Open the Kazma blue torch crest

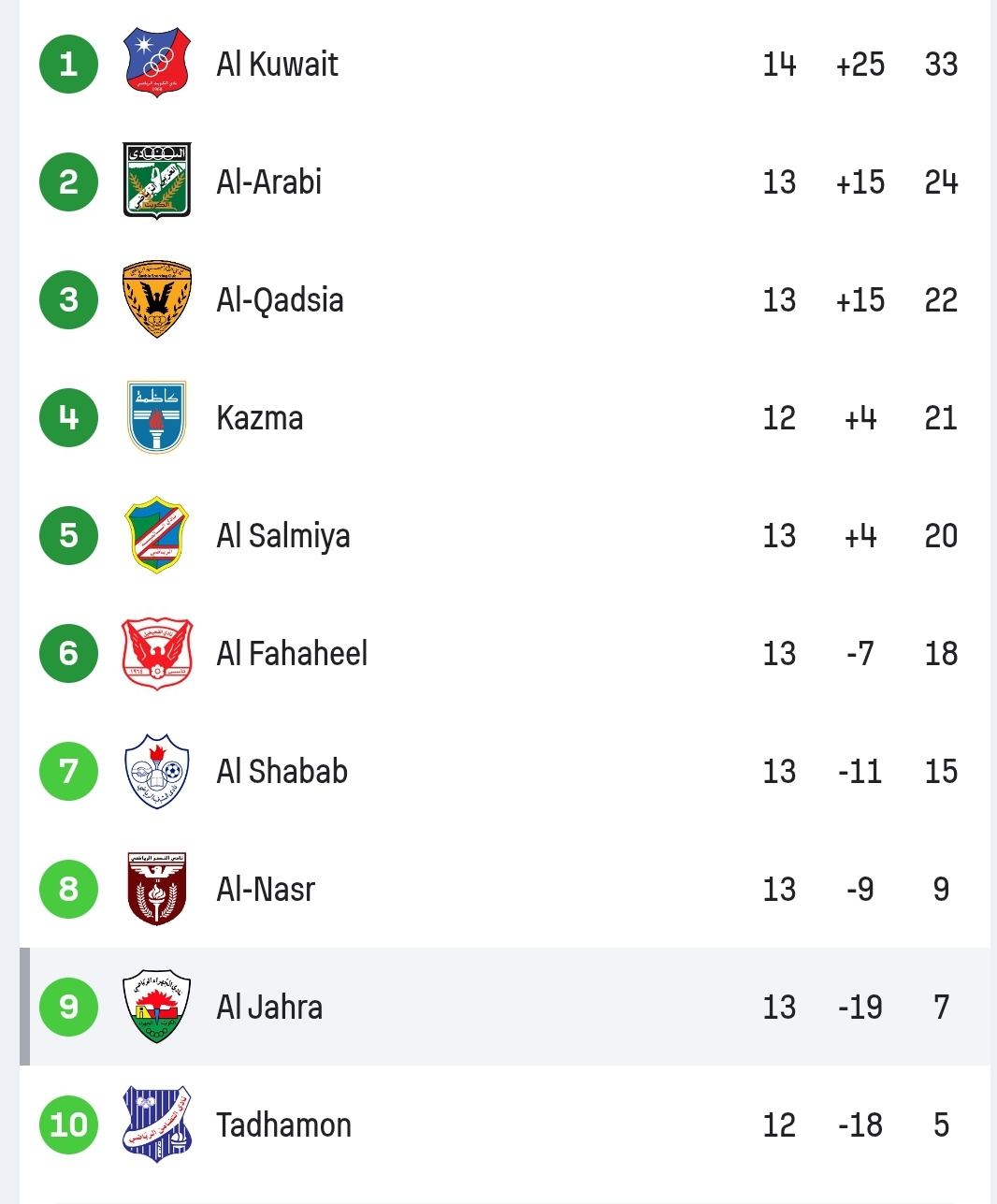[157, 417]
